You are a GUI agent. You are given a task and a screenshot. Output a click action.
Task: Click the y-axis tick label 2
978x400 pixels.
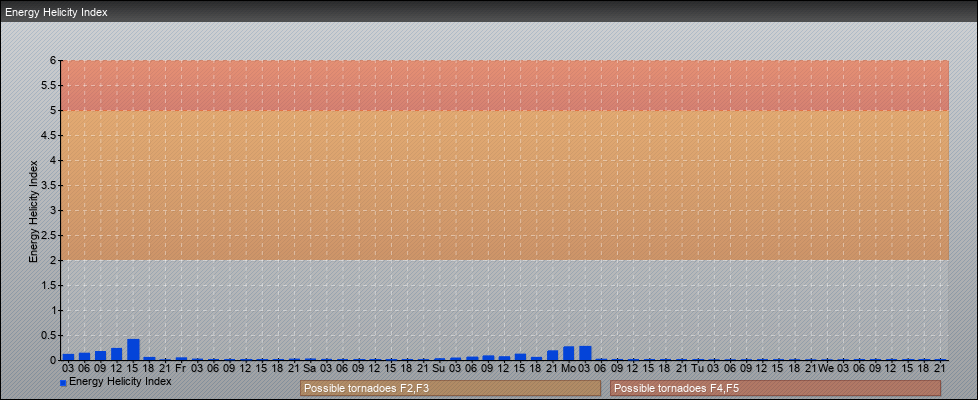pyautogui.click(x=54, y=260)
